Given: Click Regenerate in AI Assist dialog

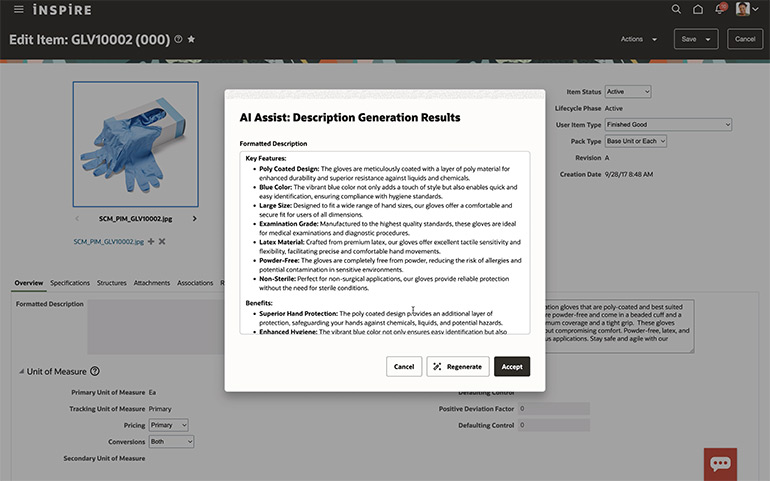Looking at the screenshot, I should click(x=457, y=367).
